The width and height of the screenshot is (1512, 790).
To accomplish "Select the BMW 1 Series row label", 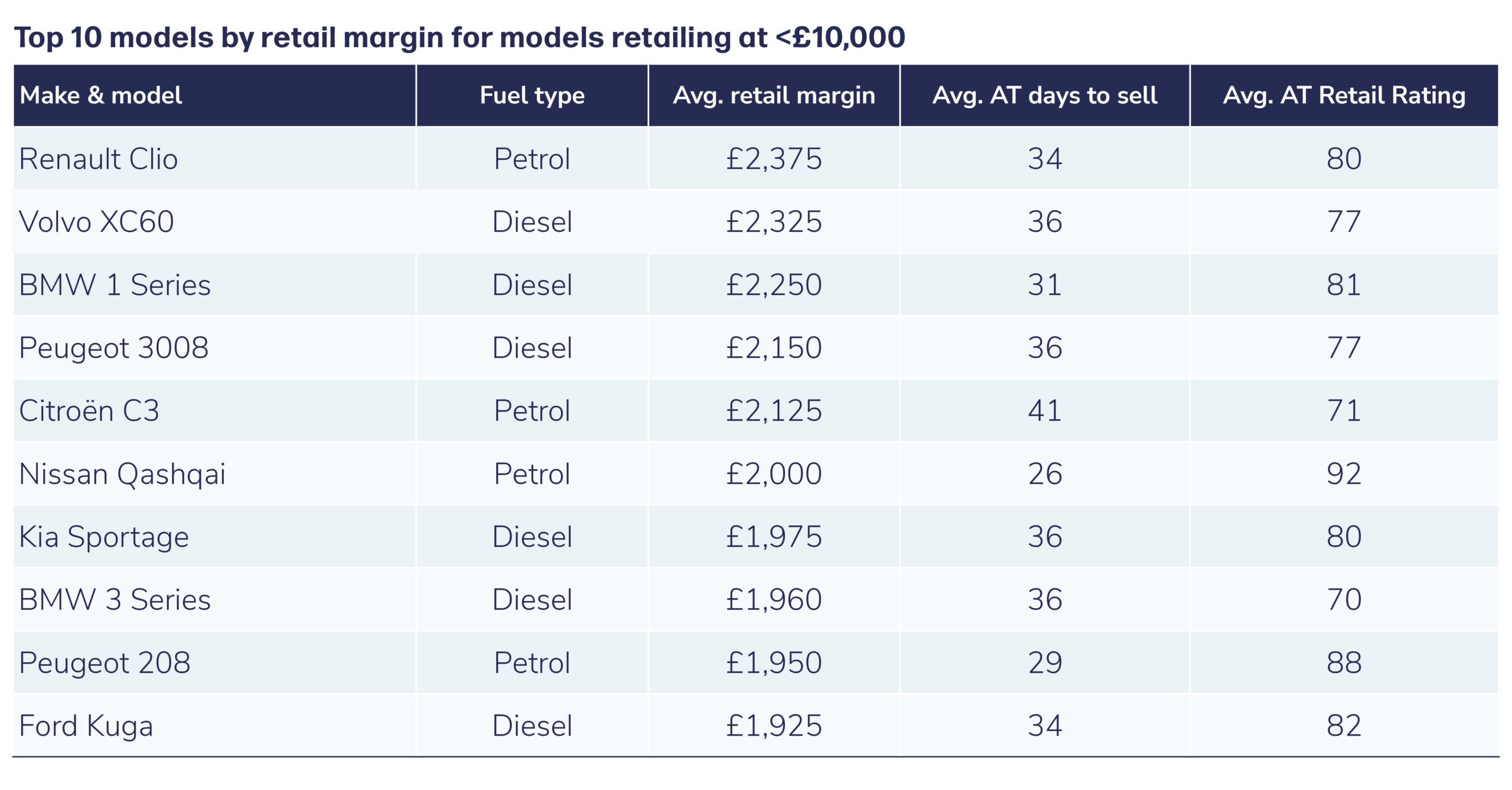I will pos(115,285).
